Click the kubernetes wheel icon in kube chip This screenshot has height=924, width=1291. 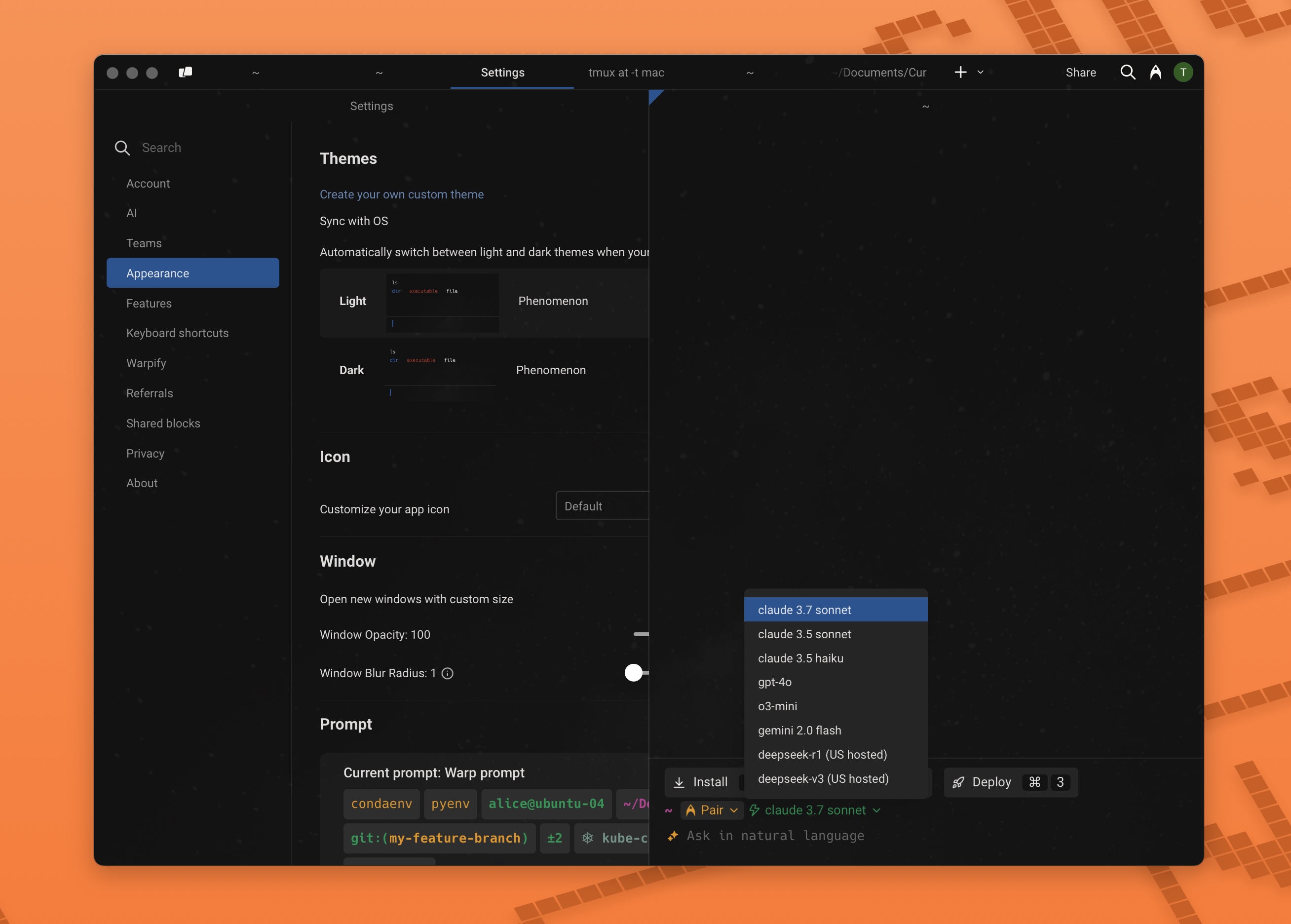click(588, 839)
